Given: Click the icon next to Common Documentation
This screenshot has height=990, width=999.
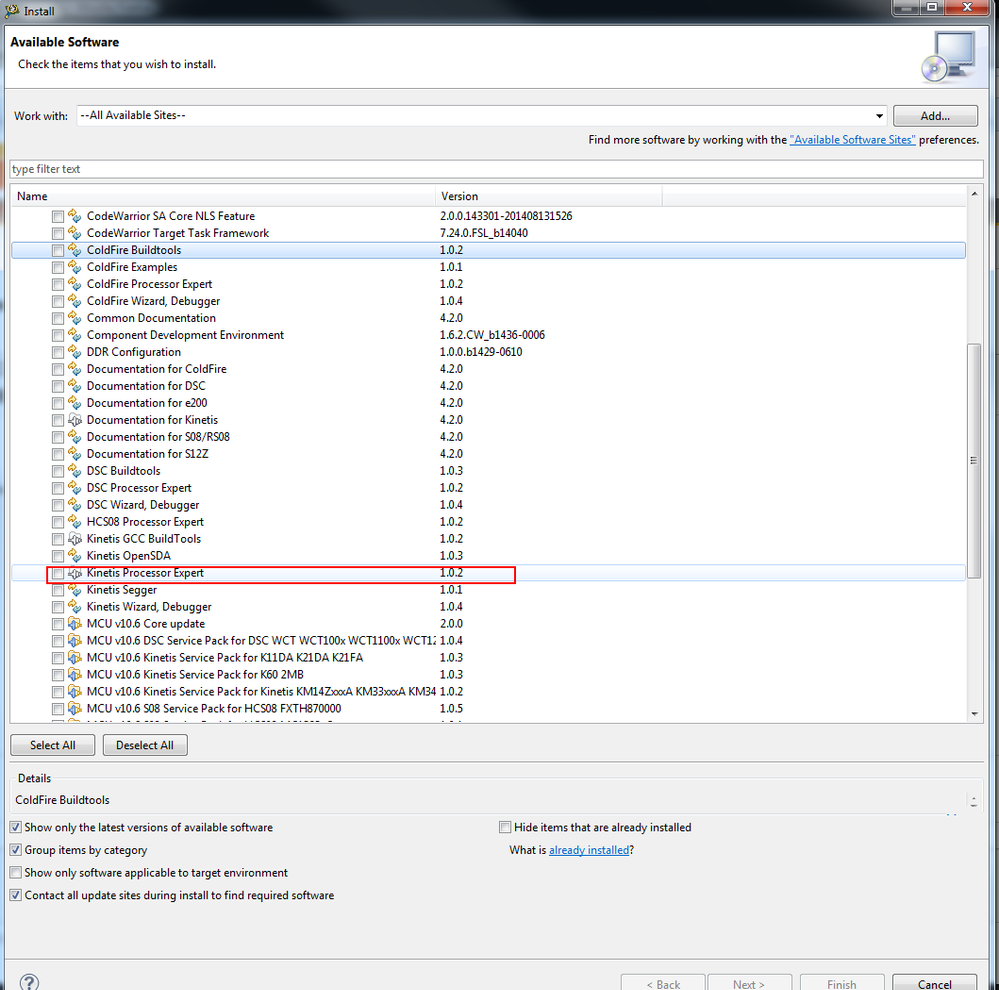Looking at the screenshot, I should tap(75, 318).
